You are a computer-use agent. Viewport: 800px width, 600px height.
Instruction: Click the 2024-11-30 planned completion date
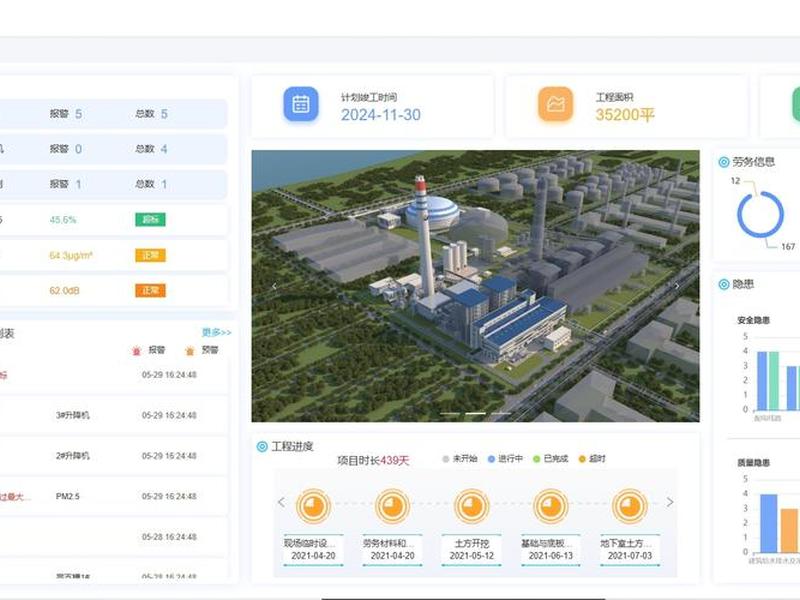tap(381, 115)
